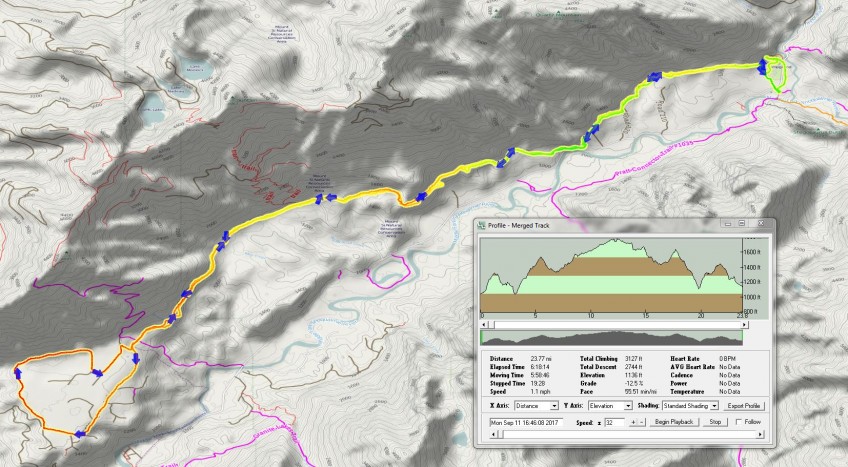This screenshot has height=467, width=848.
Task: Enable the Follow checkbox
Action: pyautogui.click(x=739, y=423)
